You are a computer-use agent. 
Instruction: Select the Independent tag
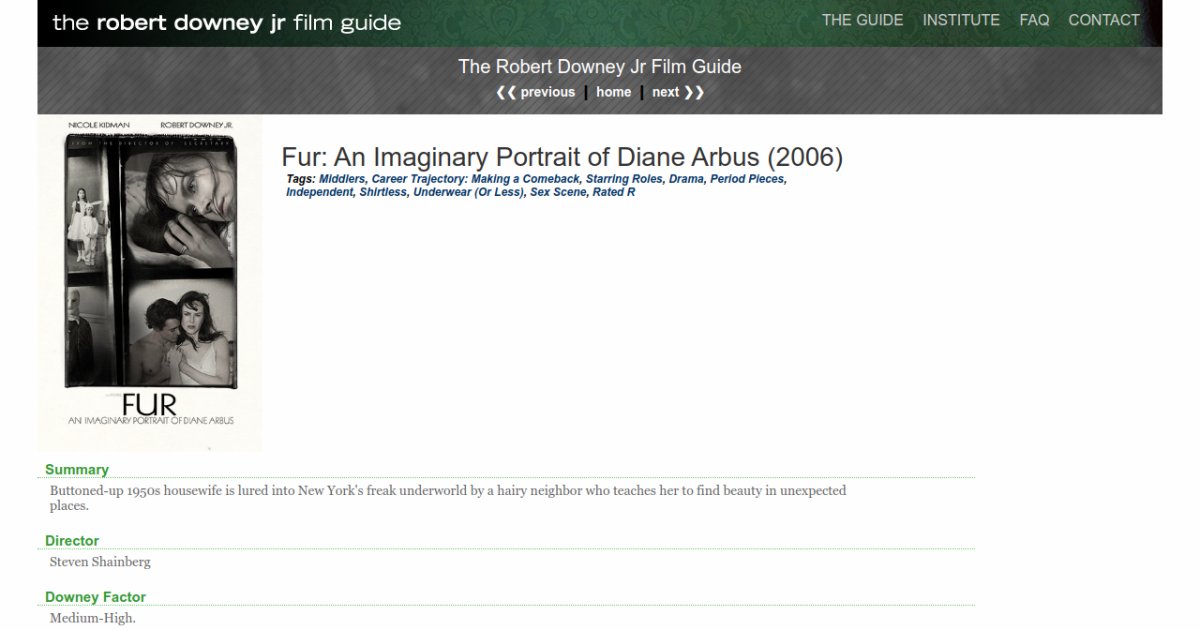[319, 192]
